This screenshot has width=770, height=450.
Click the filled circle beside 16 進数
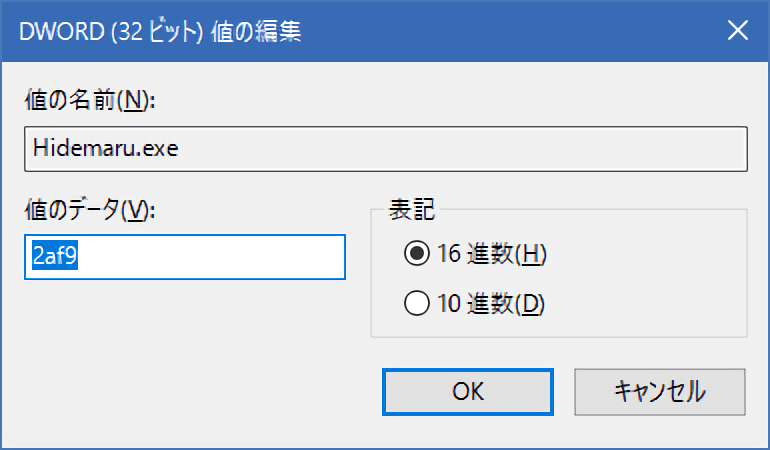click(x=415, y=254)
